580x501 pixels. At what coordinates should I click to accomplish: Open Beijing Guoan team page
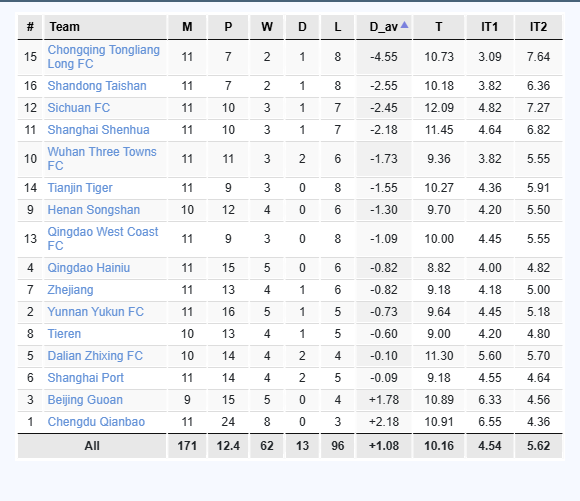[x=85, y=400]
